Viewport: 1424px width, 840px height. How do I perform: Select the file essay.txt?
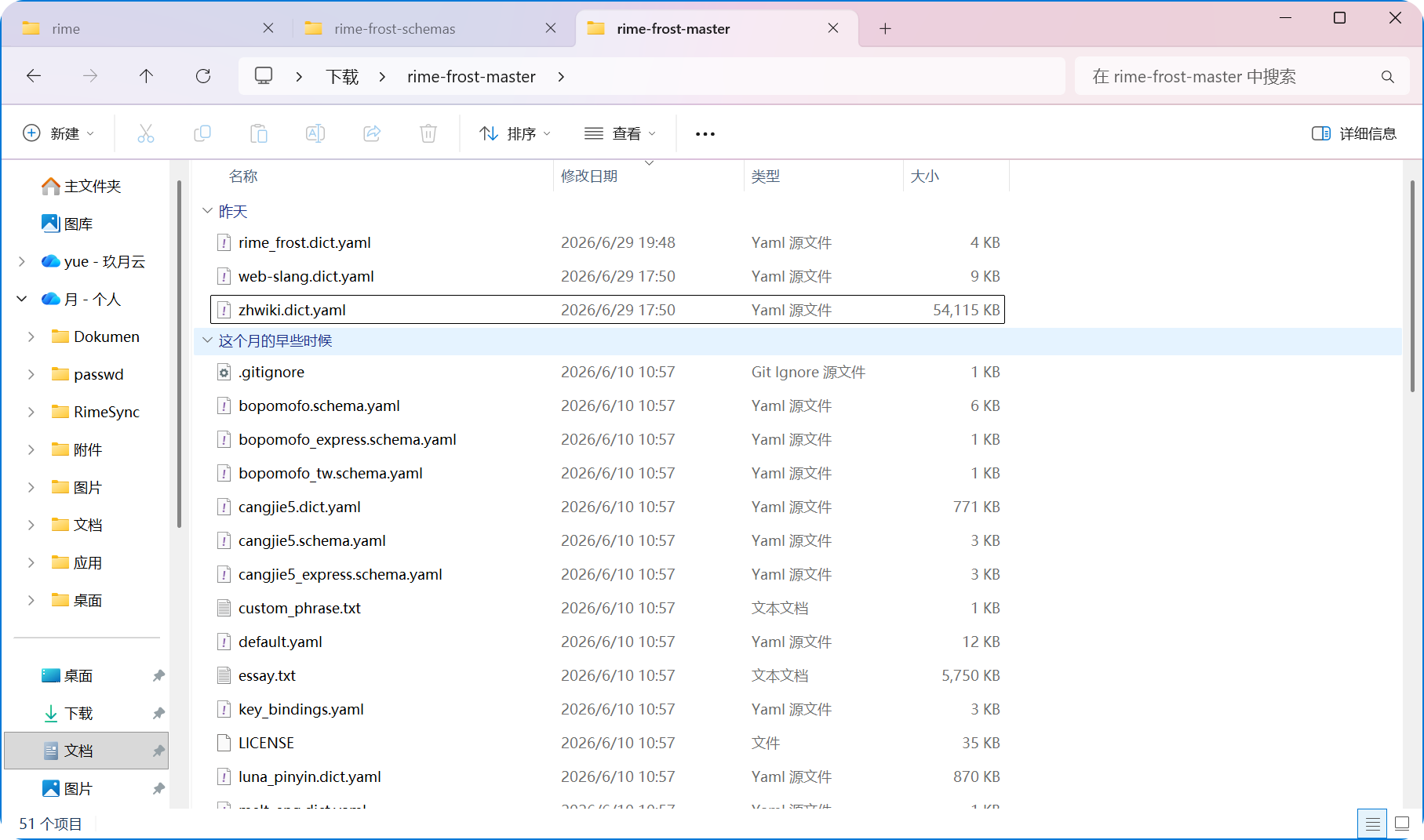tap(607, 675)
